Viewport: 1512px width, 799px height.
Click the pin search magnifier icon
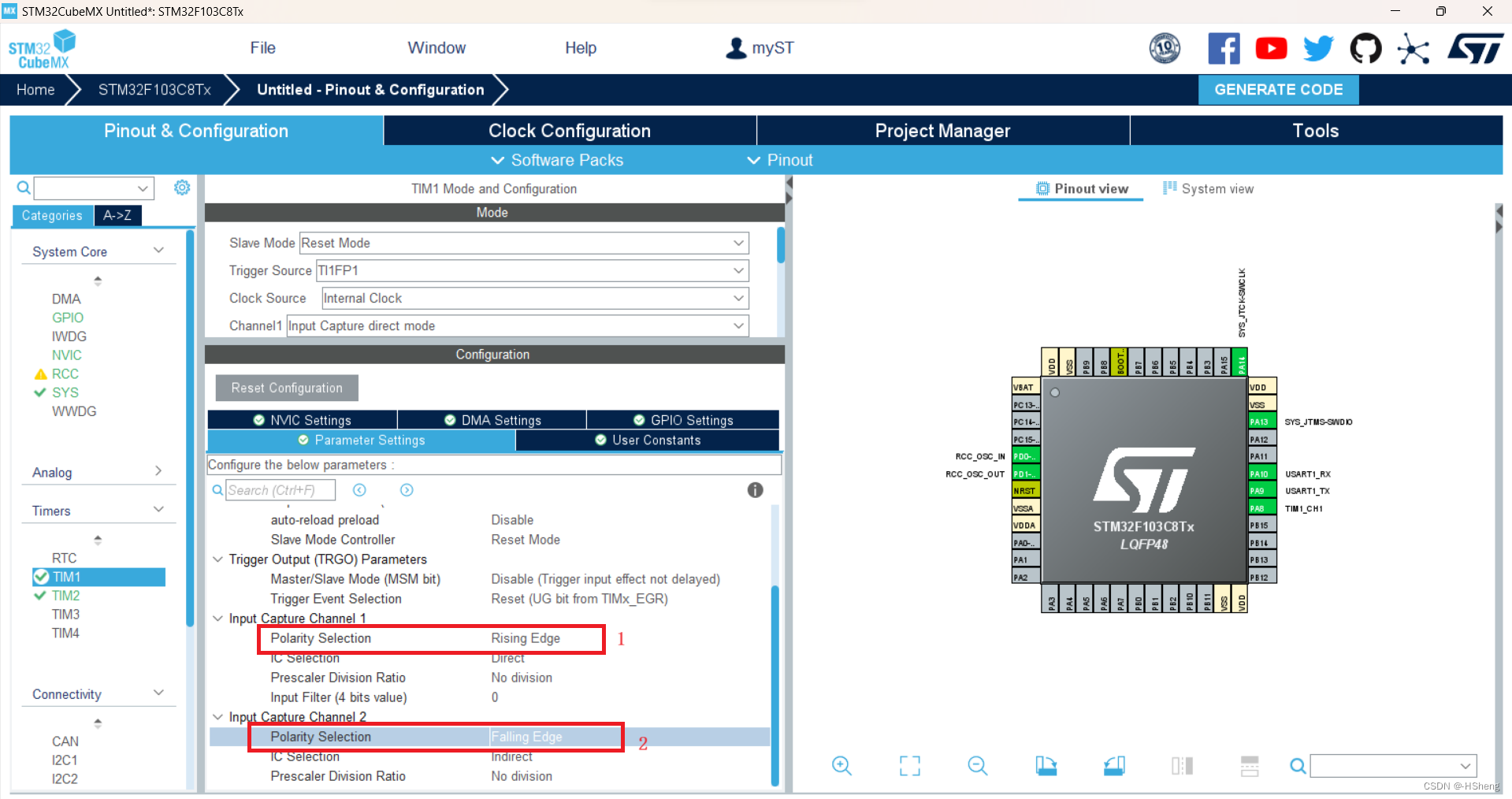(1298, 765)
